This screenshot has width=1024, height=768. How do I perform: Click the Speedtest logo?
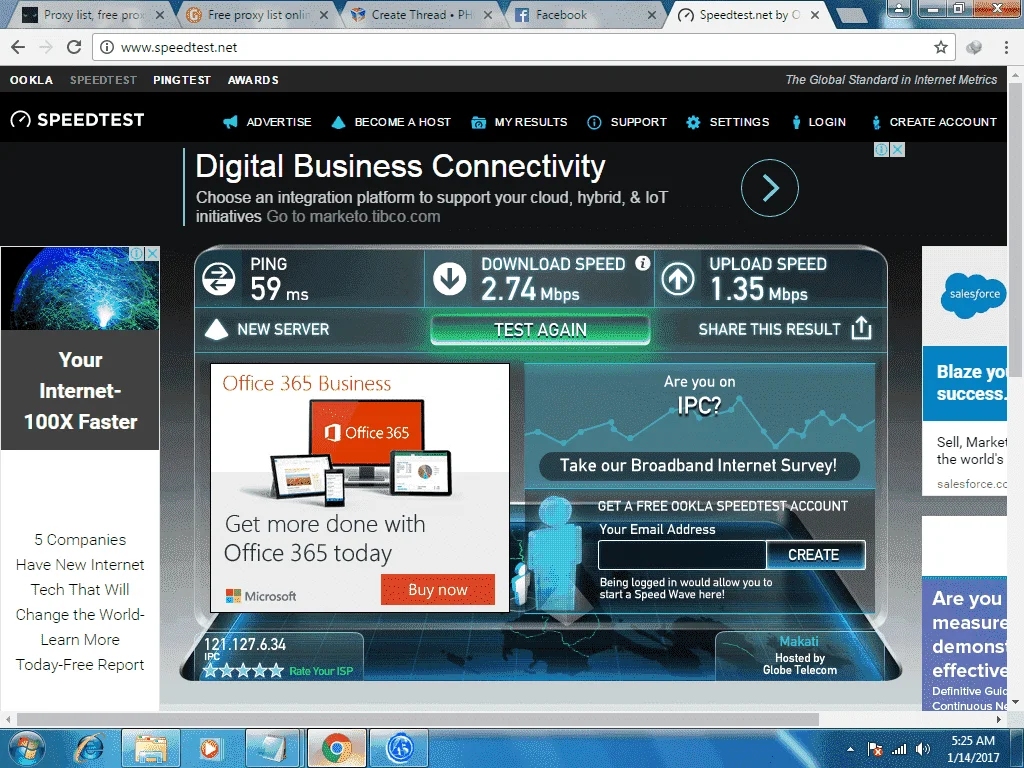coord(77,120)
